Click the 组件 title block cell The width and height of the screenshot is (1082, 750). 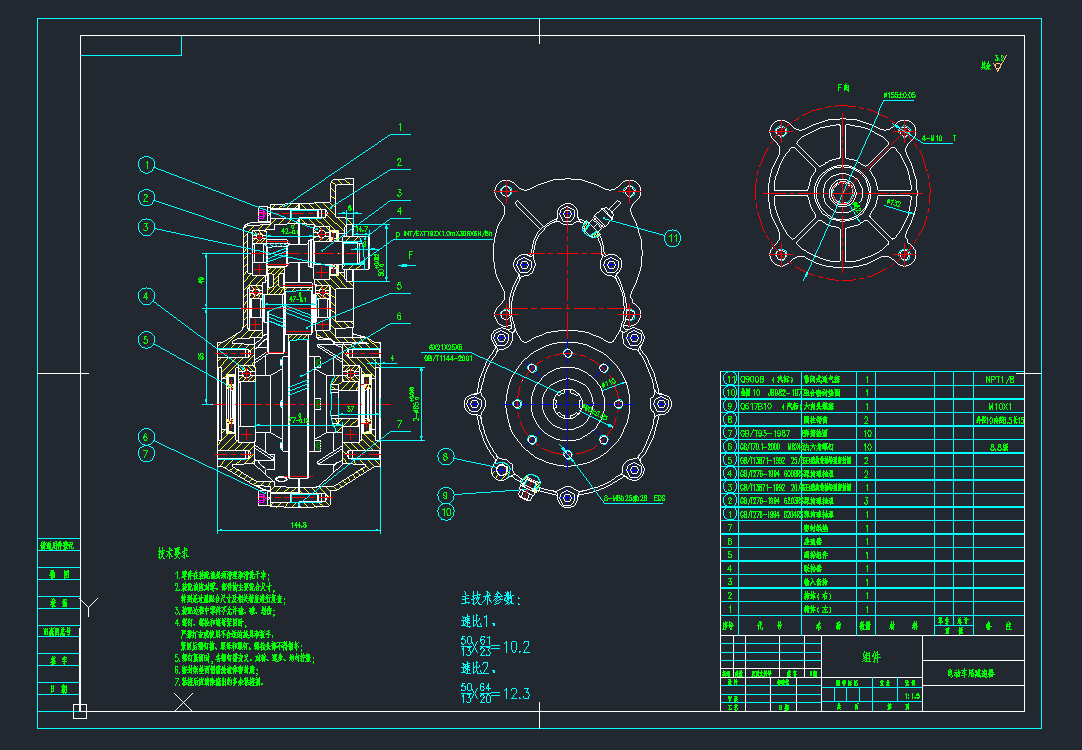870,658
